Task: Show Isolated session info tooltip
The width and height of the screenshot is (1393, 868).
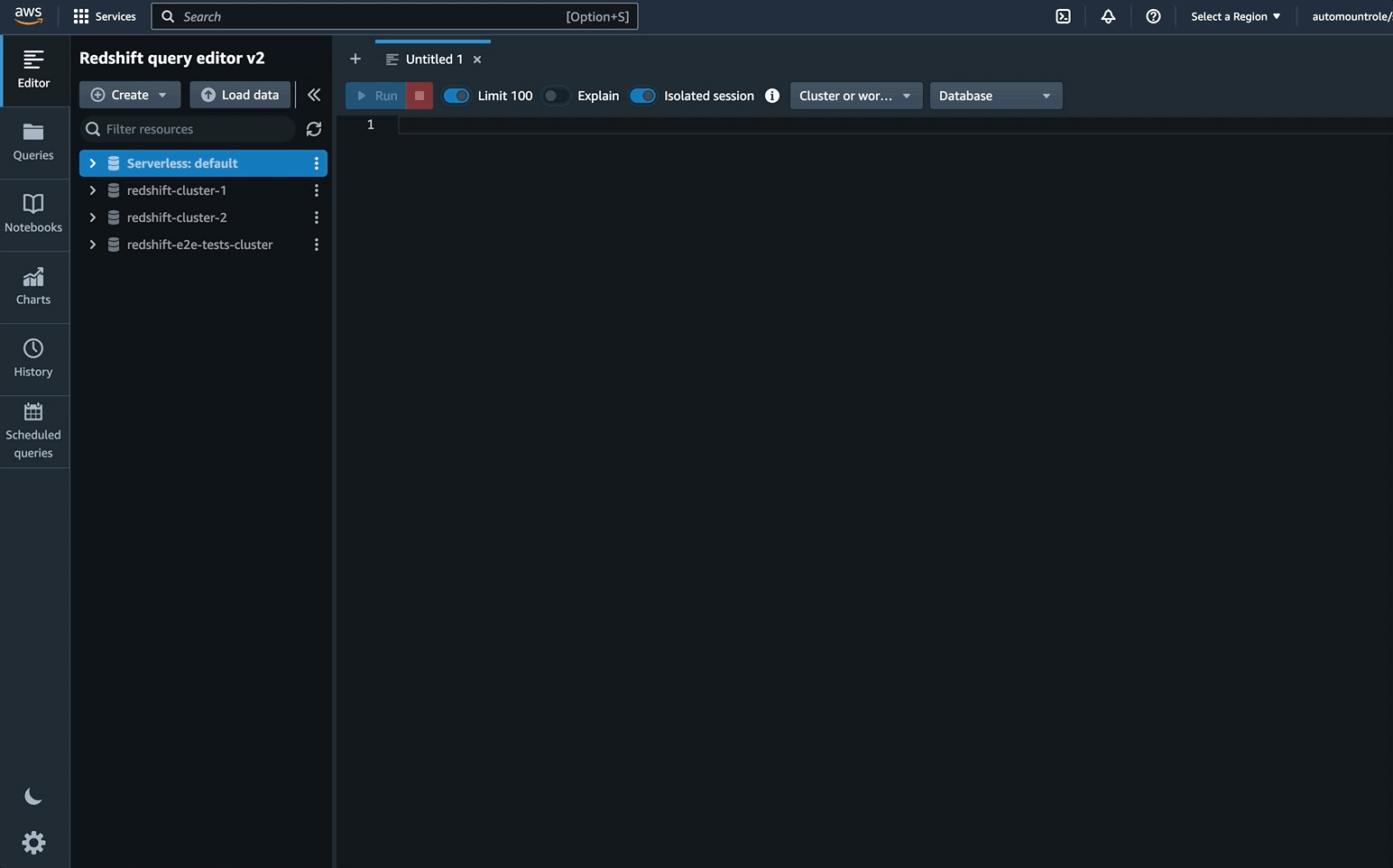Action: tap(772, 96)
